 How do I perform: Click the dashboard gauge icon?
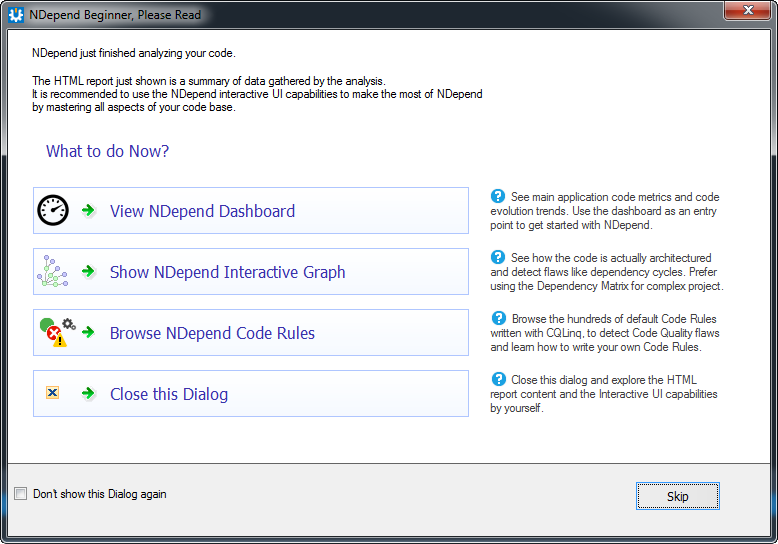(53, 210)
